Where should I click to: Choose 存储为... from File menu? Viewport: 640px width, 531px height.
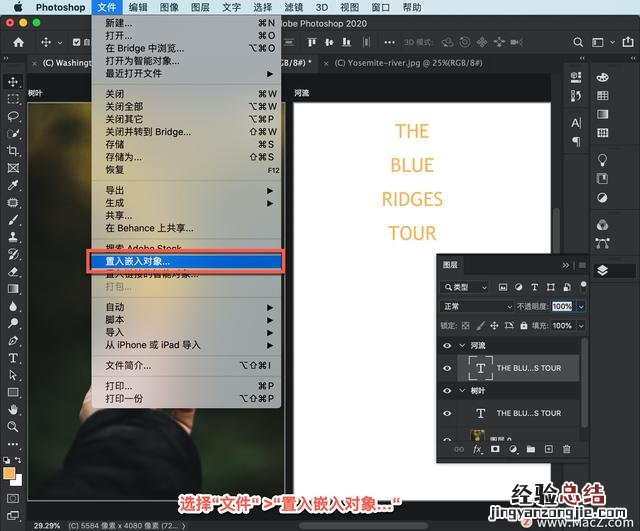click(187, 157)
